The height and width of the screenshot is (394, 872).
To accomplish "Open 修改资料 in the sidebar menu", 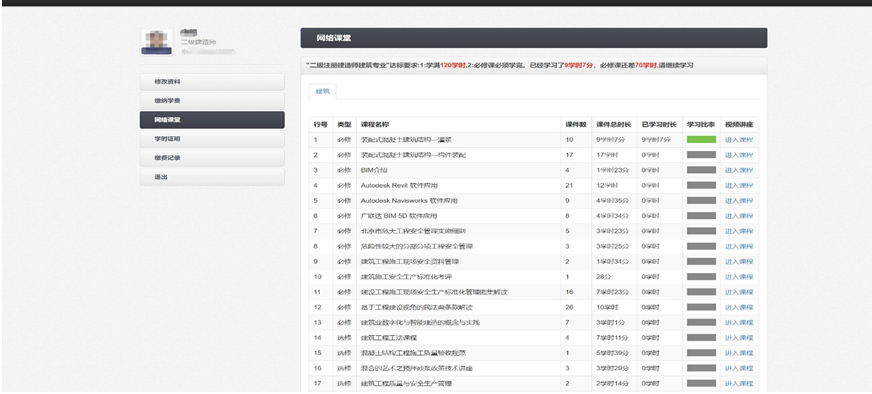I will coord(212,82).
